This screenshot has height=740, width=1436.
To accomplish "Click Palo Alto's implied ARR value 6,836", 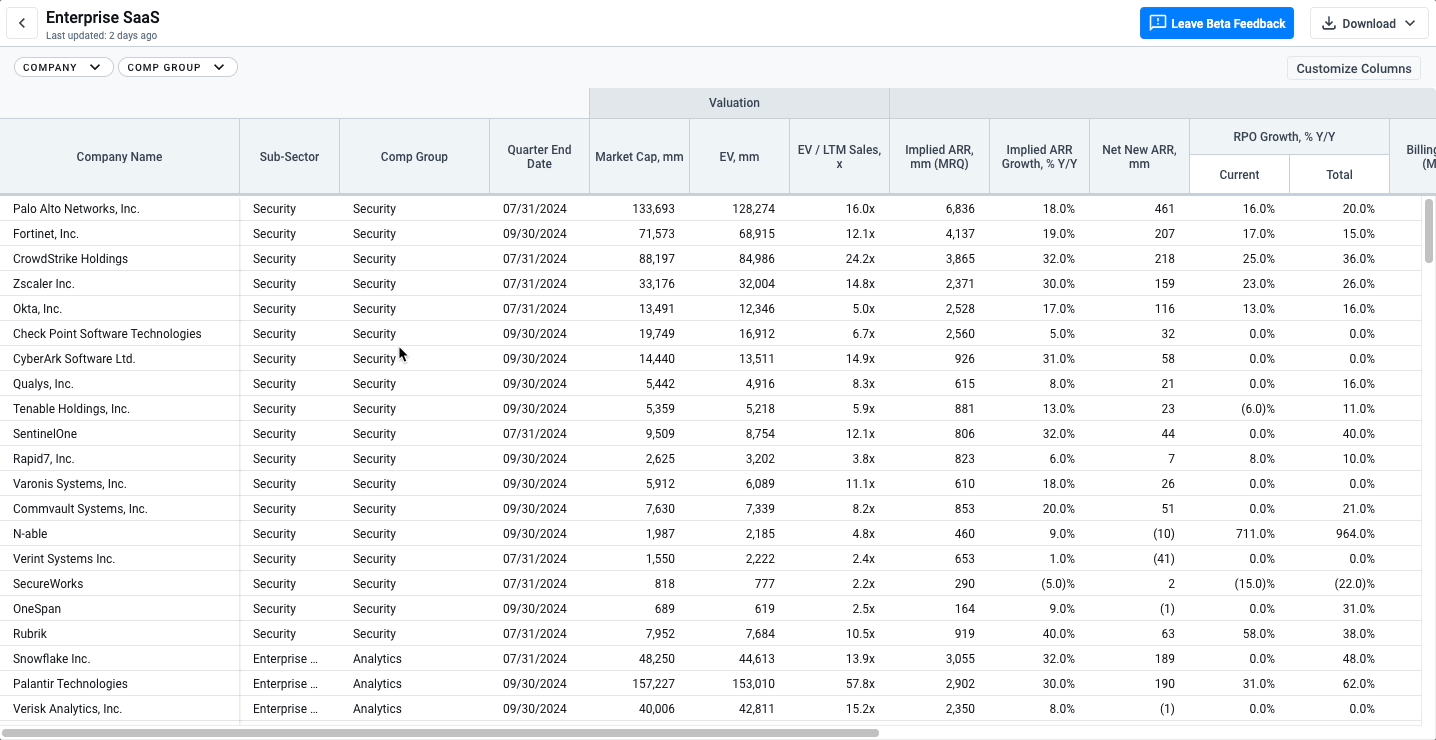I will click(958, 209).
